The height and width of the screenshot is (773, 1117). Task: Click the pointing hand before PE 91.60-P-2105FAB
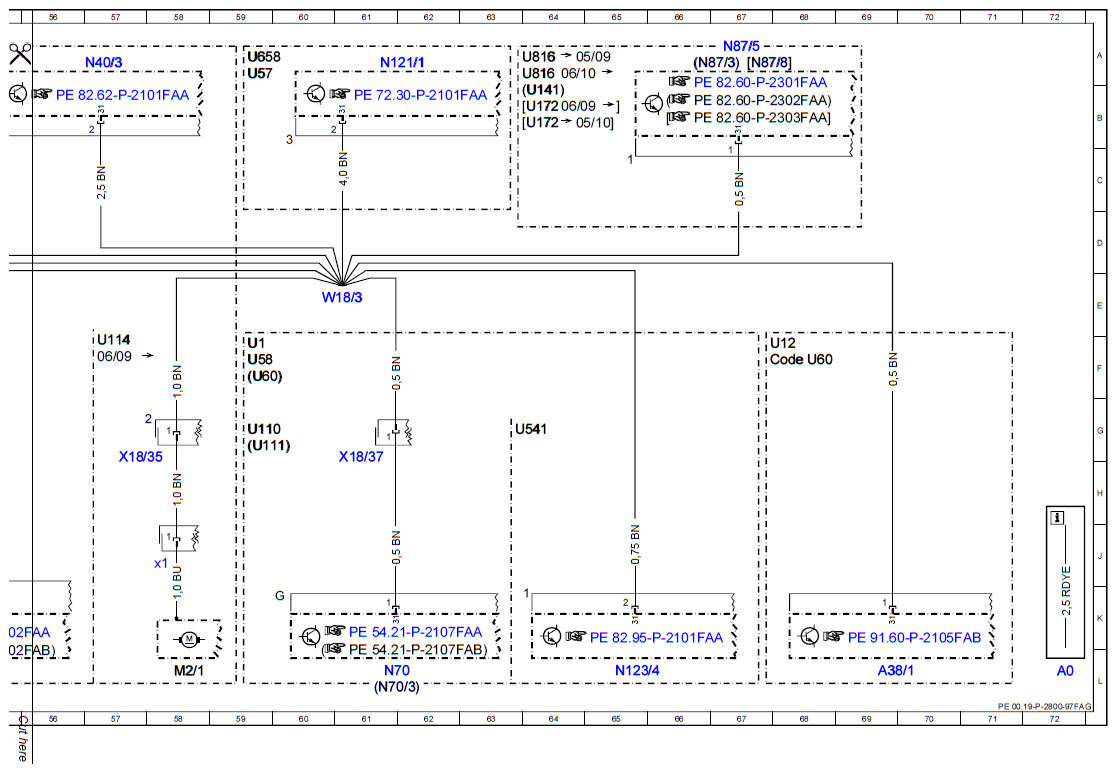833,636
